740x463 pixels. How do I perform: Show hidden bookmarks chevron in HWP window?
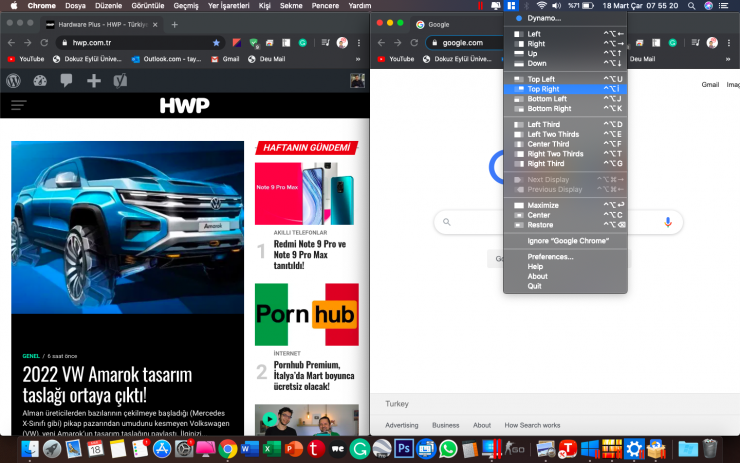pos(358,59)
